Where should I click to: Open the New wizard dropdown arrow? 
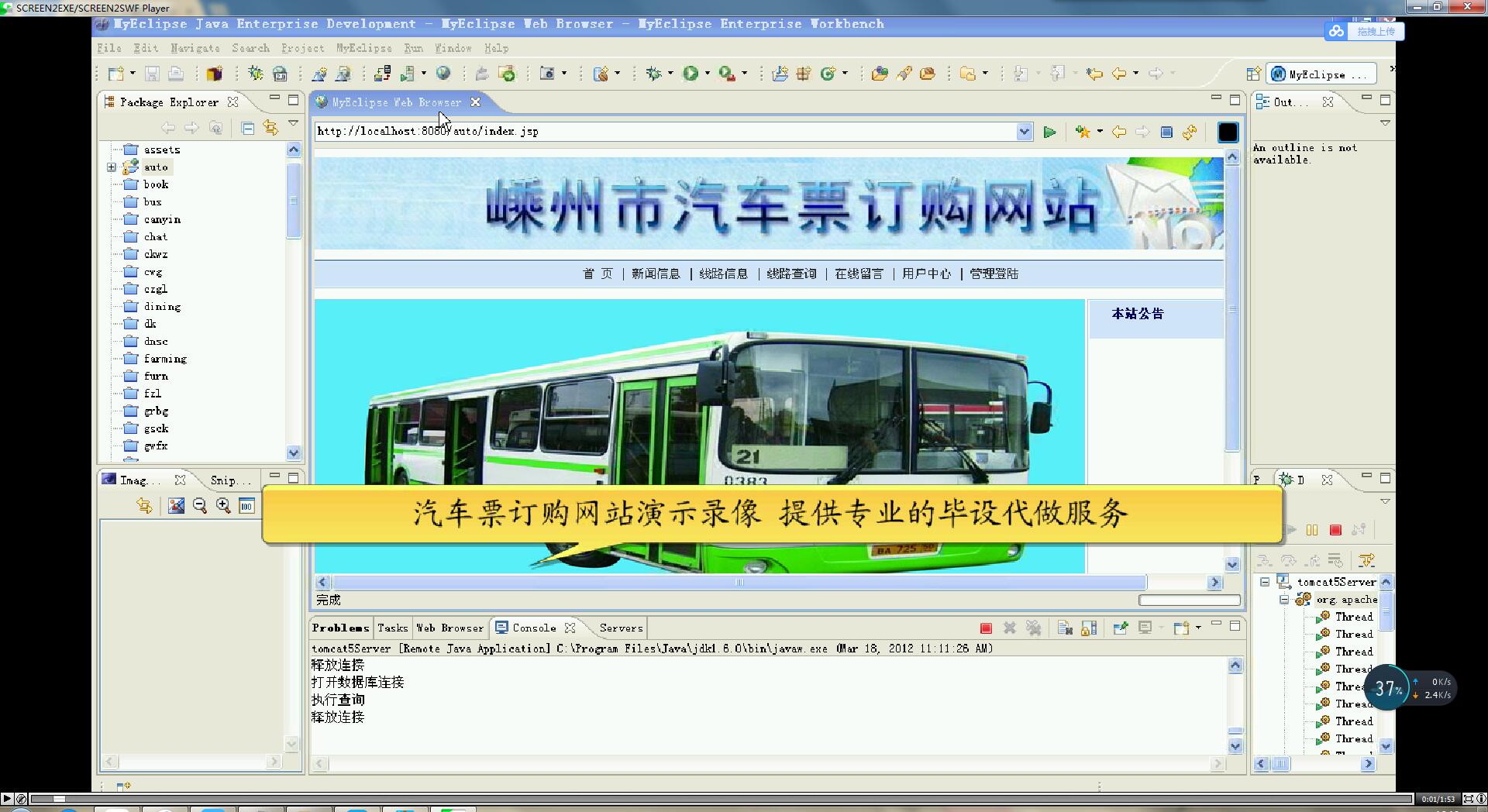(x=133, y=74)
